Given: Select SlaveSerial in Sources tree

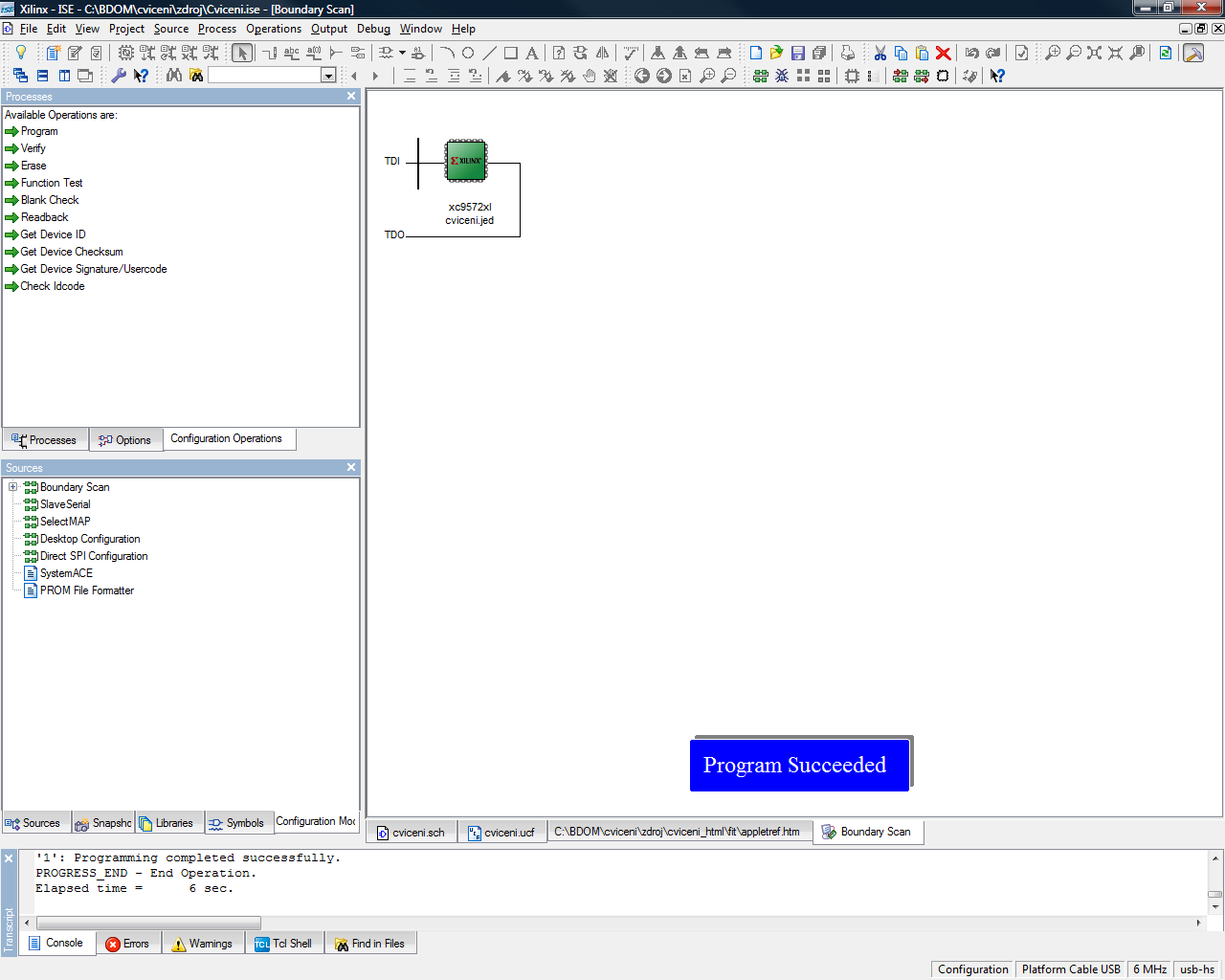Looking at the screenshot, I should click(57, 504).
